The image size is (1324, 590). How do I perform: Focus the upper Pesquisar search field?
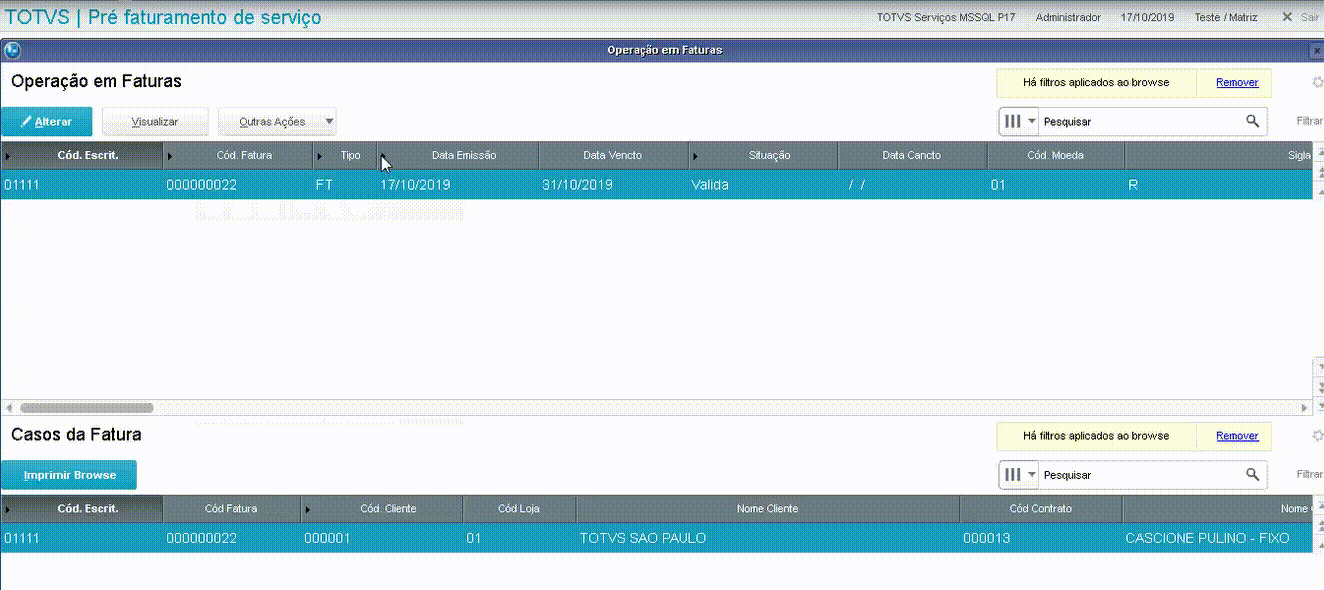(1140, 121)
